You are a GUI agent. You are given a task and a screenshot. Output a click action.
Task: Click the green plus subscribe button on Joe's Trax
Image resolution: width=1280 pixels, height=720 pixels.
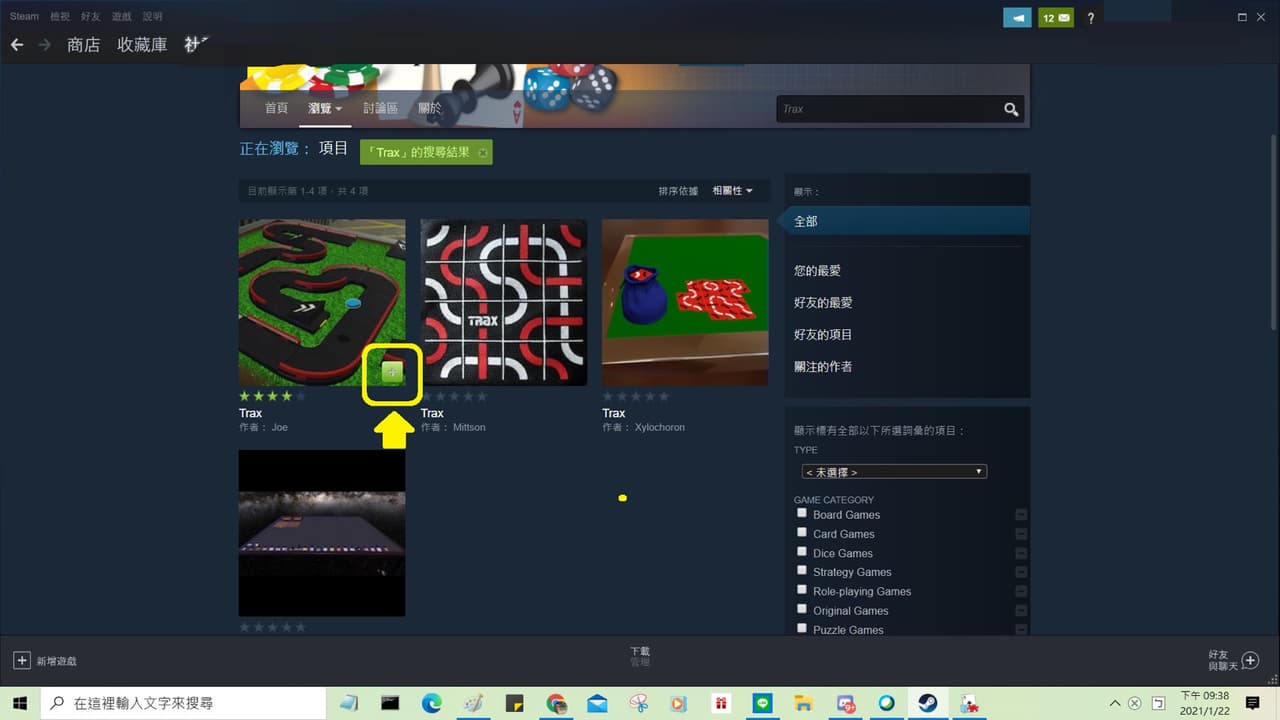point(392,373)
